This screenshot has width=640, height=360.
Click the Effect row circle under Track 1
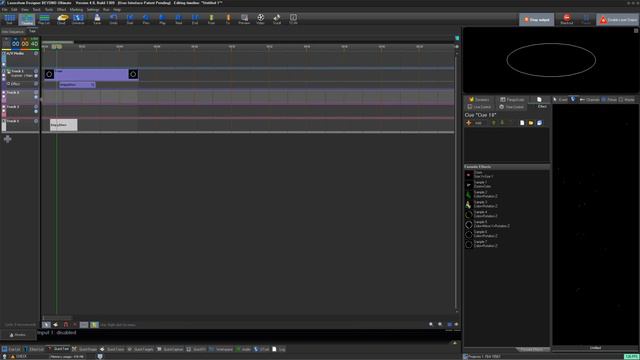pos(36,84)
